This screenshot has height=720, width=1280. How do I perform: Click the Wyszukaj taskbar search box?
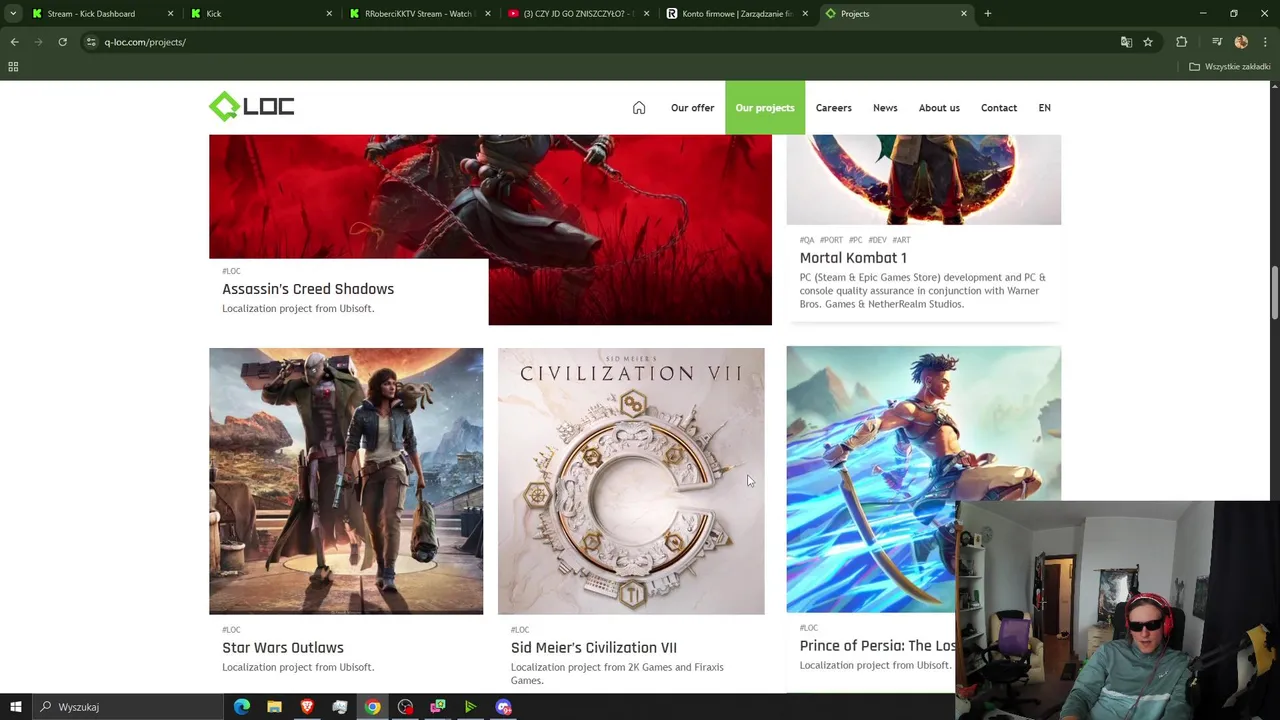tap(128, 707)
